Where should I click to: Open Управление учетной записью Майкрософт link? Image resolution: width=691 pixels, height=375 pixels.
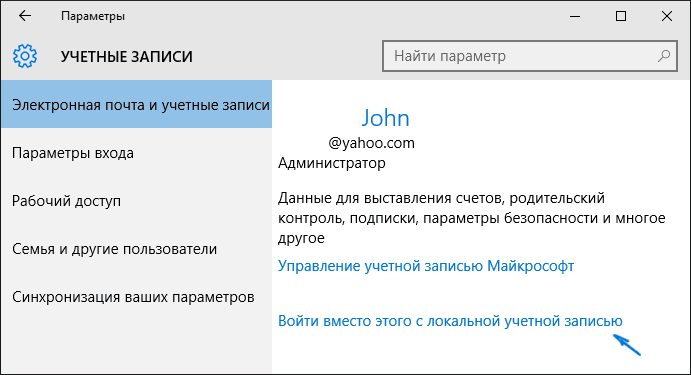point(426,266)
